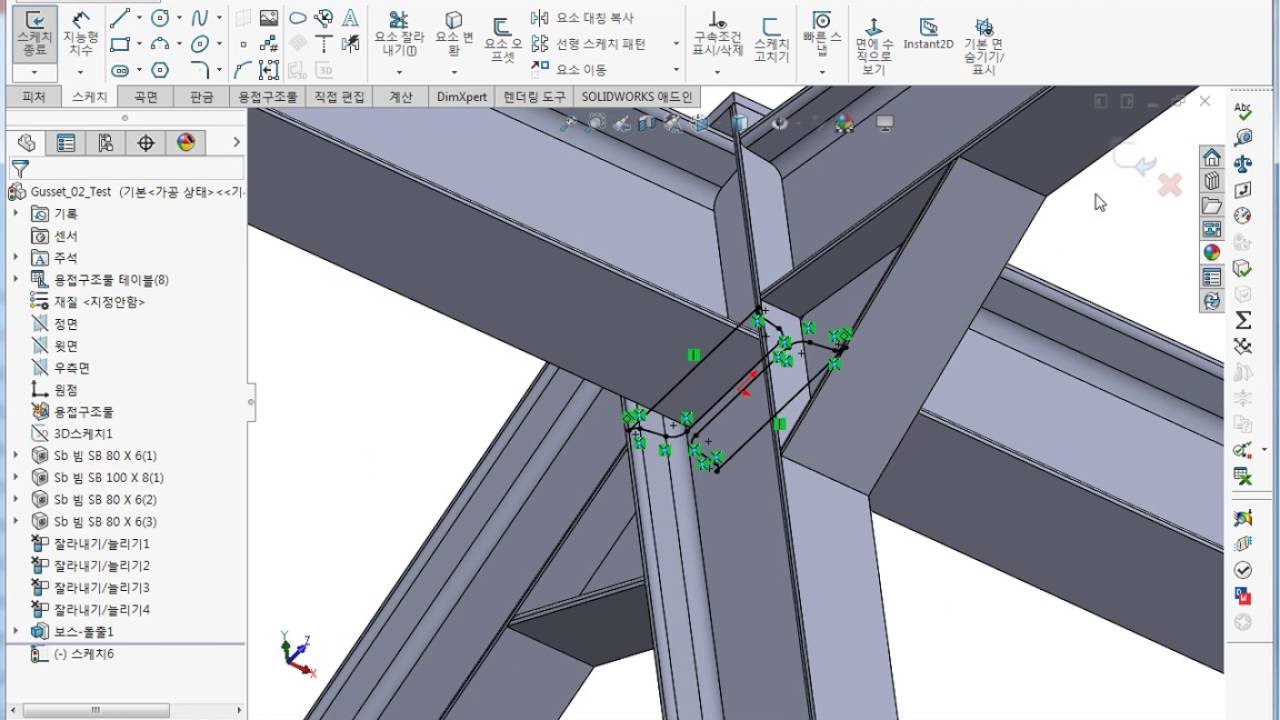Expand the 용접구조물 테이블(8) node

click(16, 280)
